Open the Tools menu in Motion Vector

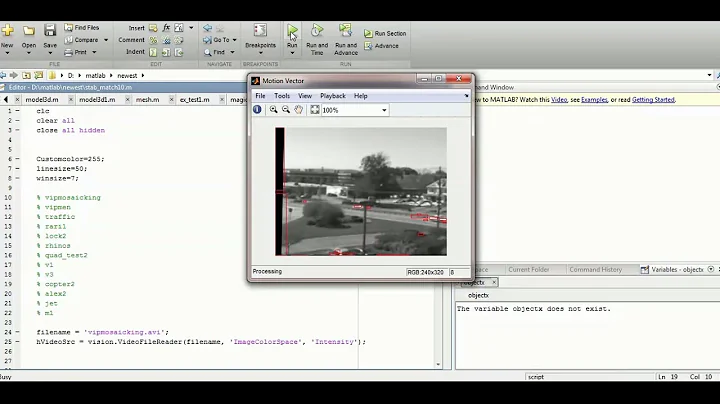(x=282, y=96)
